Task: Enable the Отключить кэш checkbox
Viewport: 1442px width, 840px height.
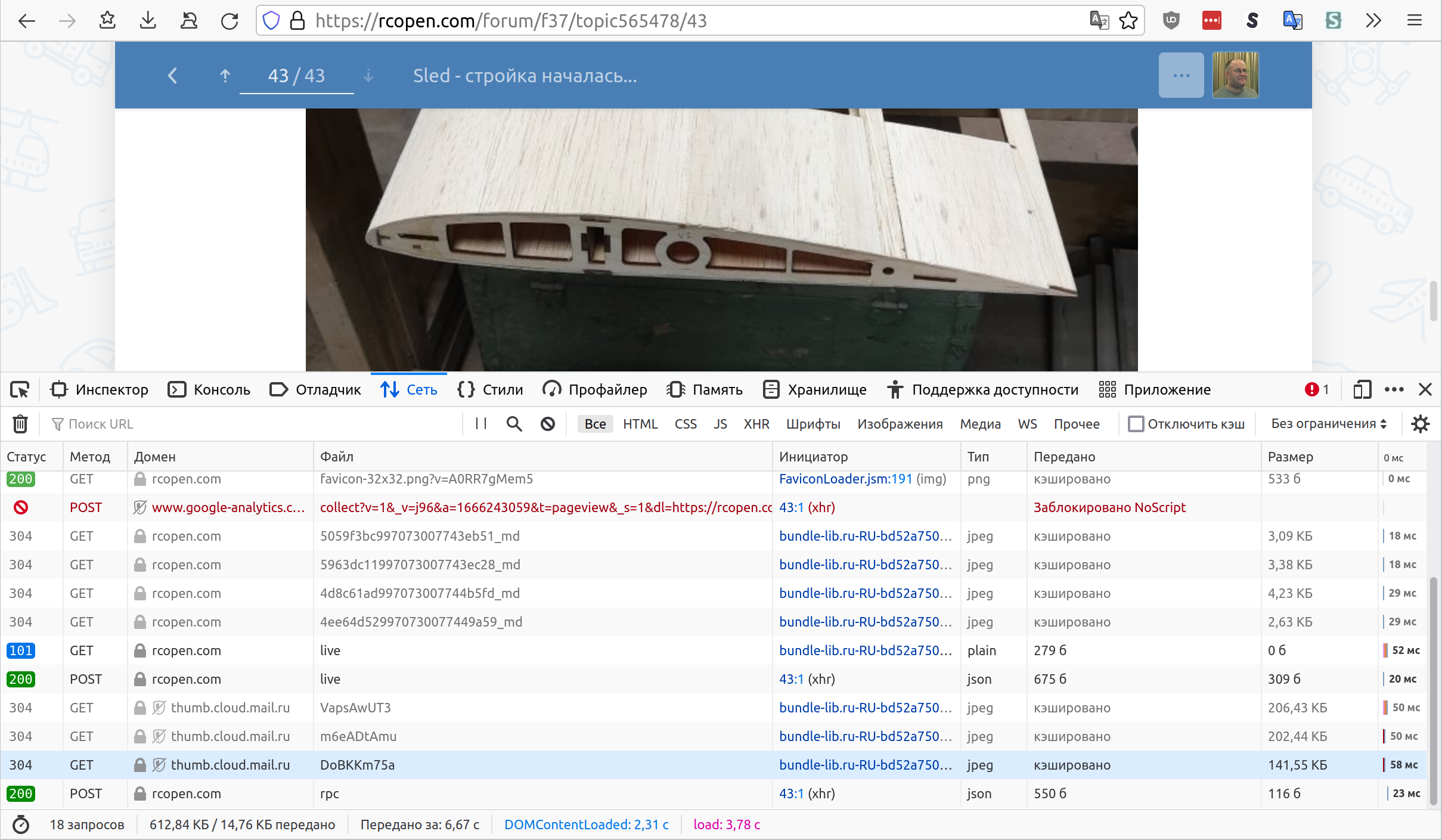Action: tap(1136, 424)
